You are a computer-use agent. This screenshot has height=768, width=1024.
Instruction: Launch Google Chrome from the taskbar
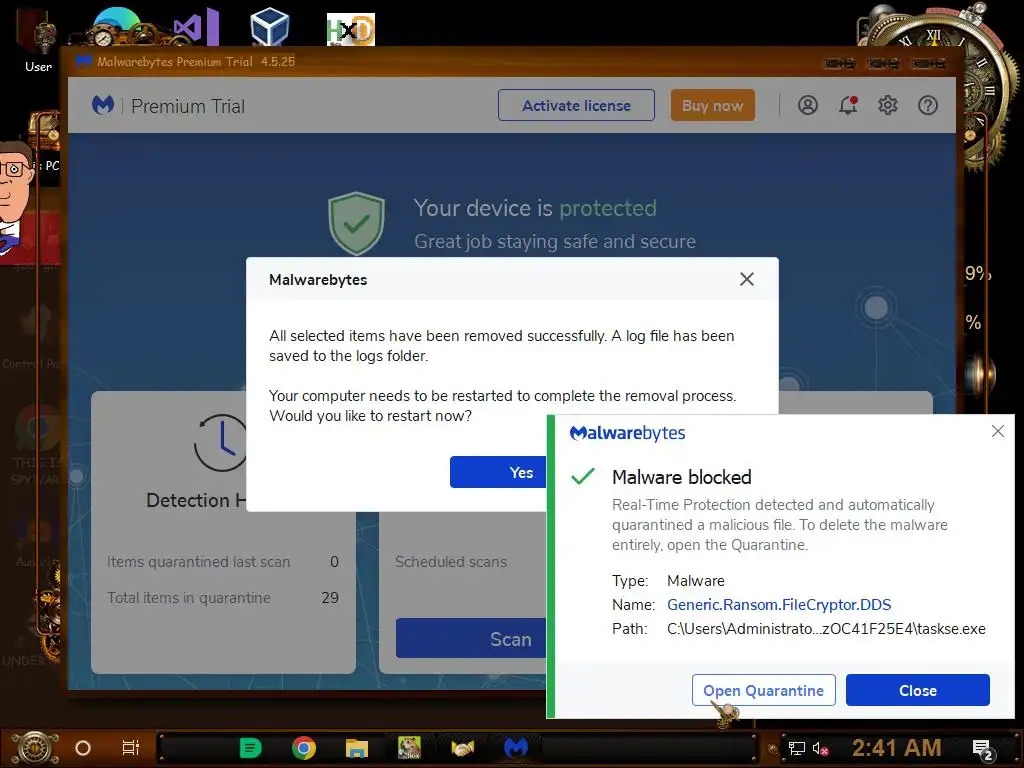point(304,748)
